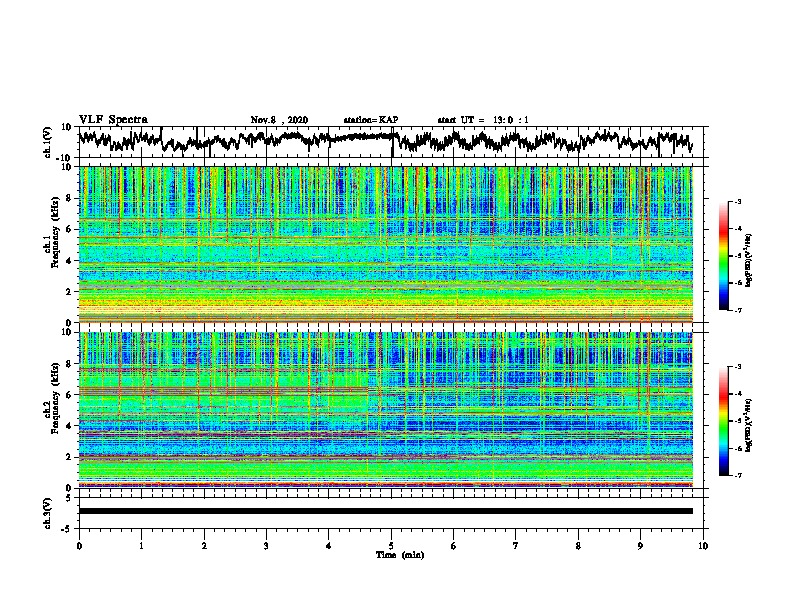Click the 'Time (min)' axis title
This screenshot has height=612, width=792.
[x=400, y=555]
